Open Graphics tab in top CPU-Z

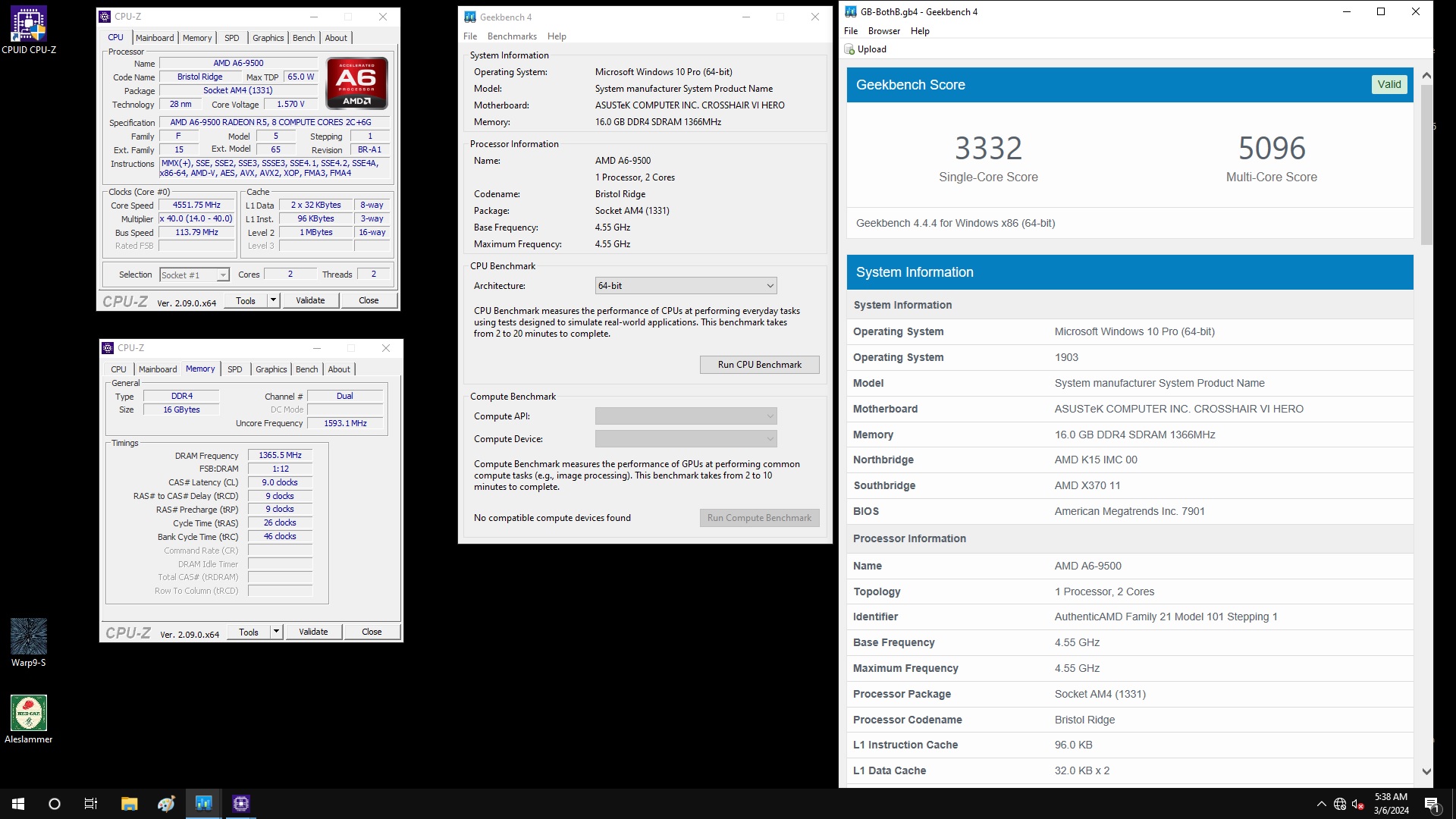pos(268,38)
